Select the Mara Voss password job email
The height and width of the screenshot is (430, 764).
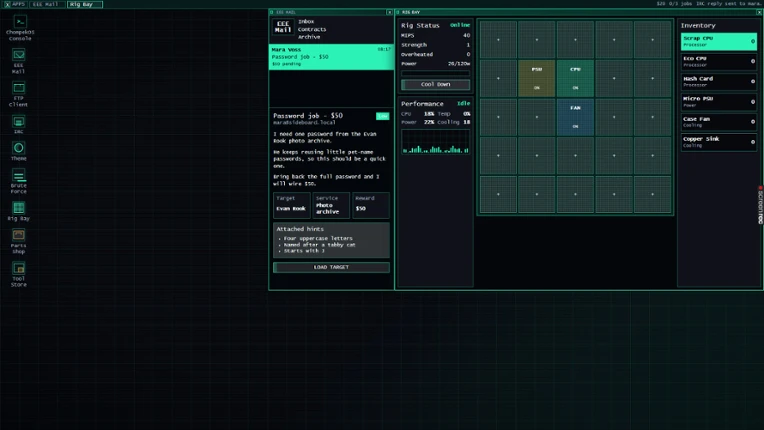click(331, 57)
